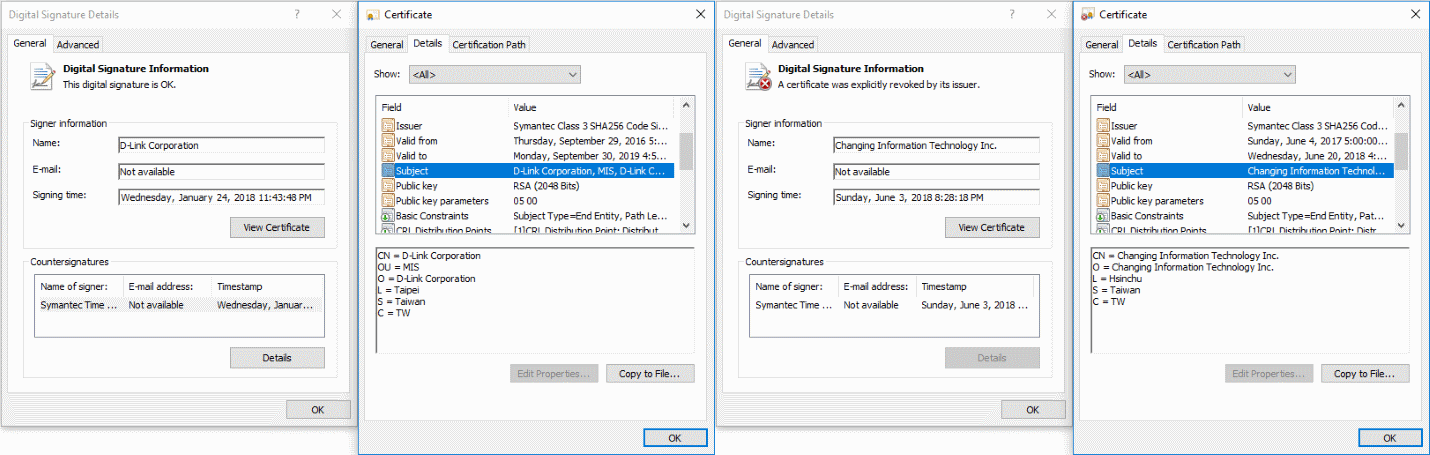Click 'L = Taipei' text in D-Link certificate
1430x455 pixels.
[x=400, y=290]
